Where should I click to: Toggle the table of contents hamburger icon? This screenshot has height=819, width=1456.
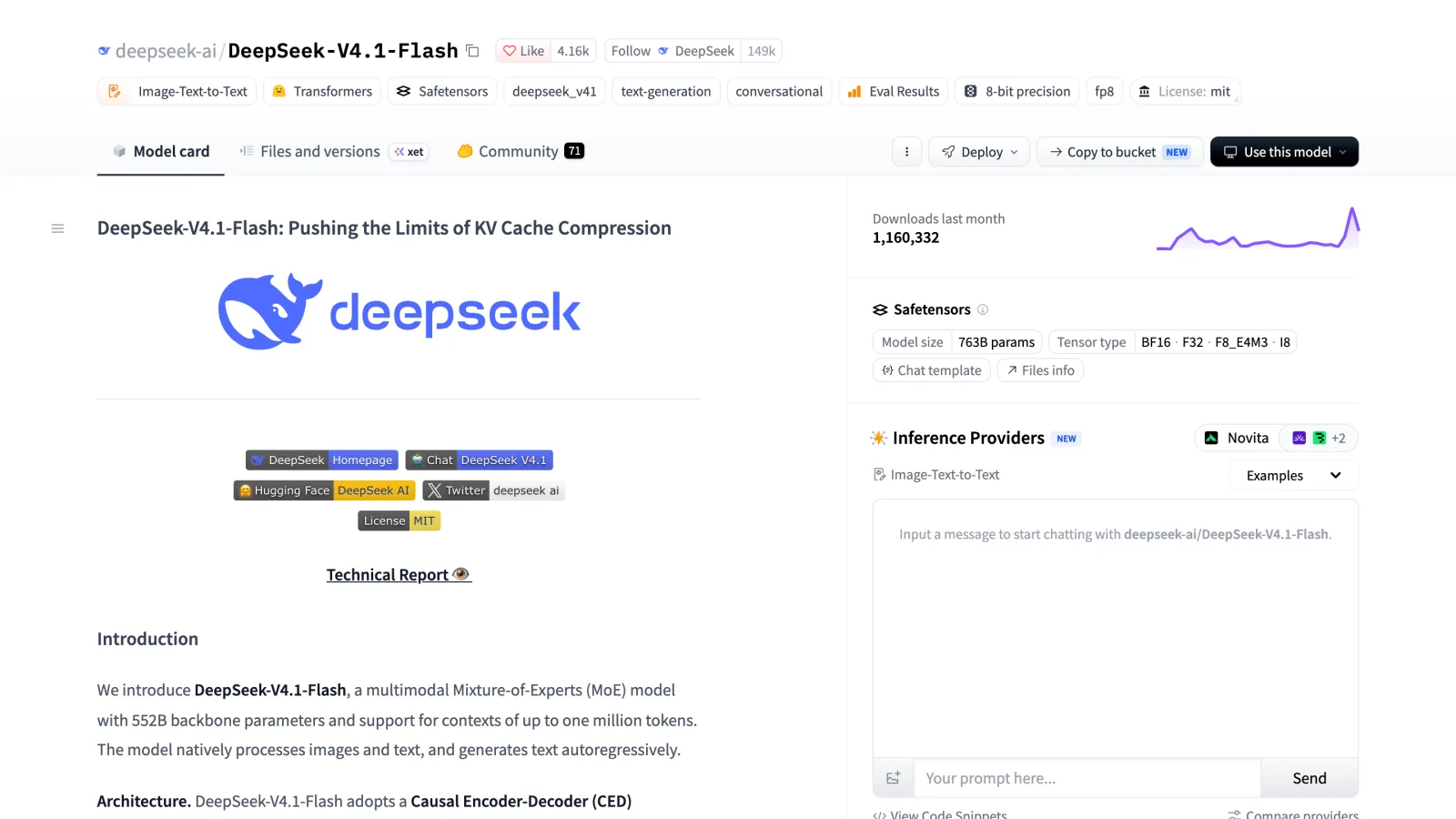click(x=57, y=228)
